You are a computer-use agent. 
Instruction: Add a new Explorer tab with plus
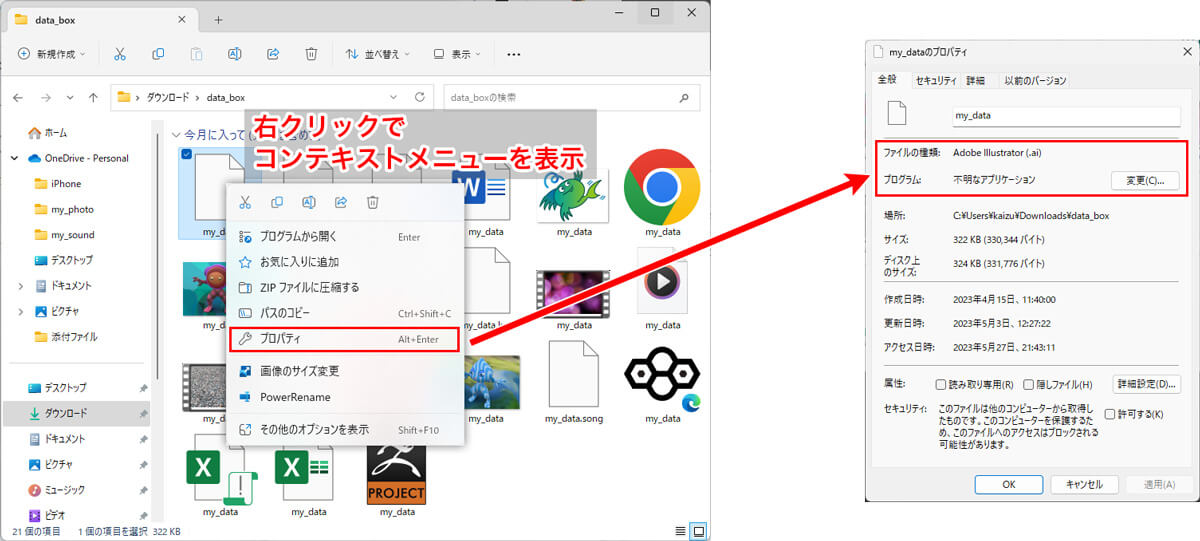[x=218, y=19]
